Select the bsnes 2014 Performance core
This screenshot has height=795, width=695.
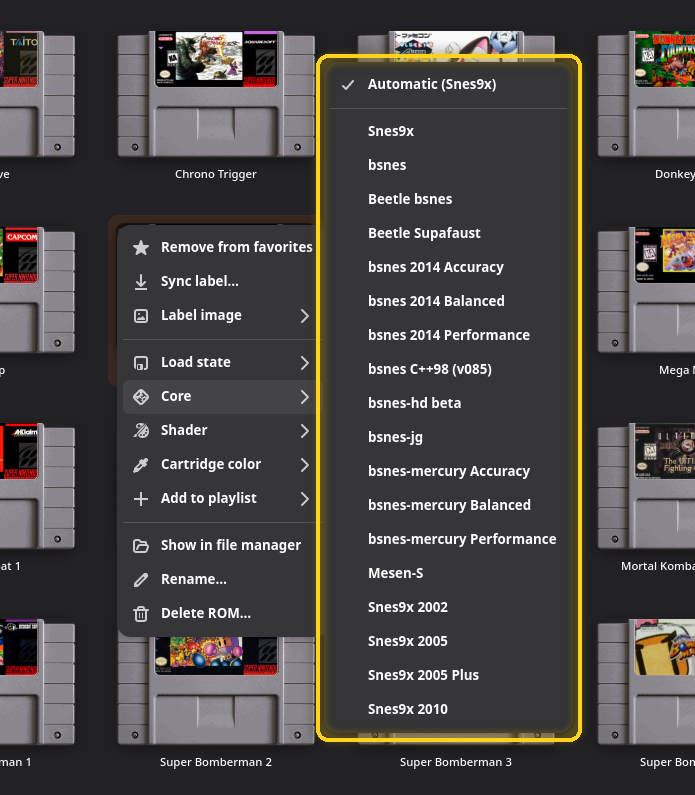[448, 335]
